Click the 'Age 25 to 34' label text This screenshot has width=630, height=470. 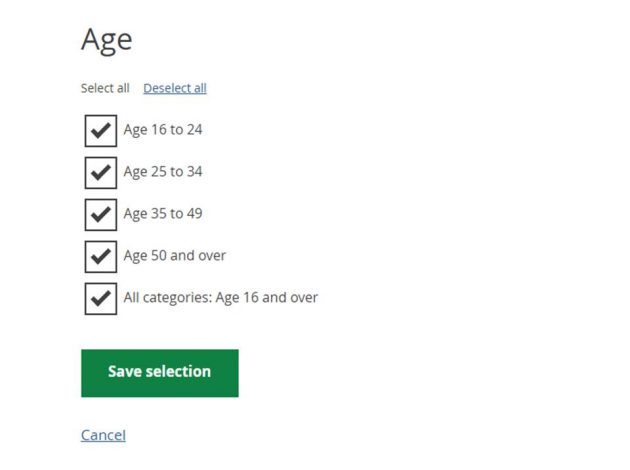tap(163, 172)
